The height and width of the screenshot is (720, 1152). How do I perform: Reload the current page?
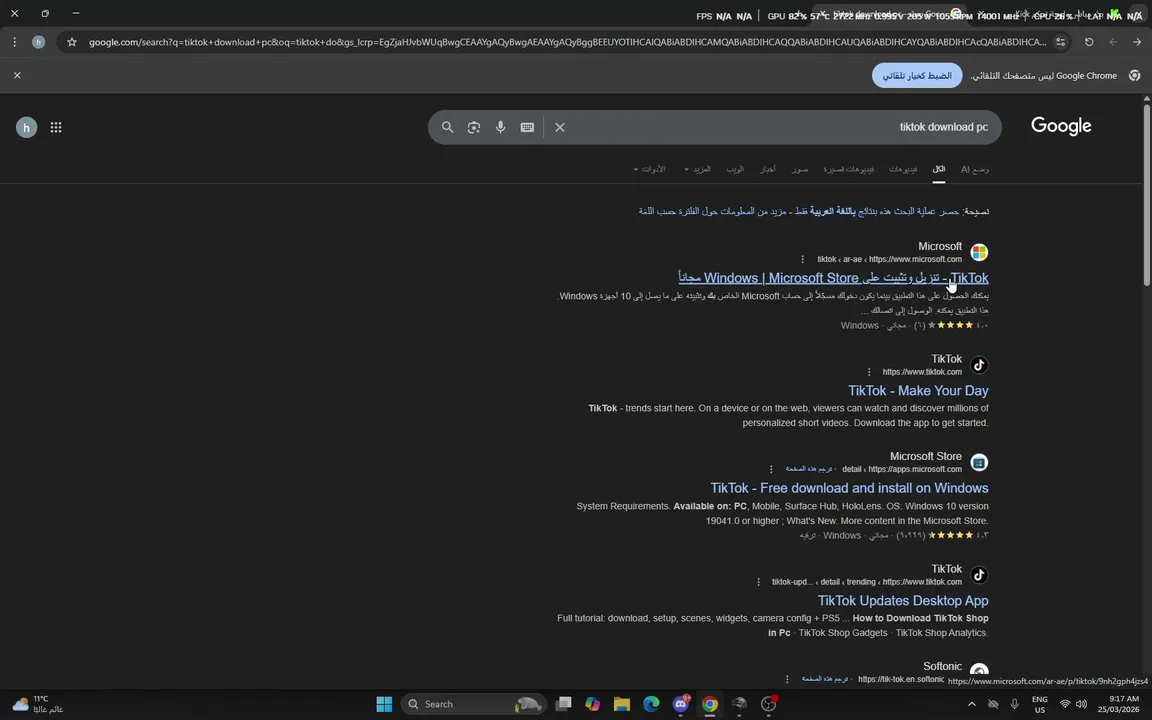1089,43
